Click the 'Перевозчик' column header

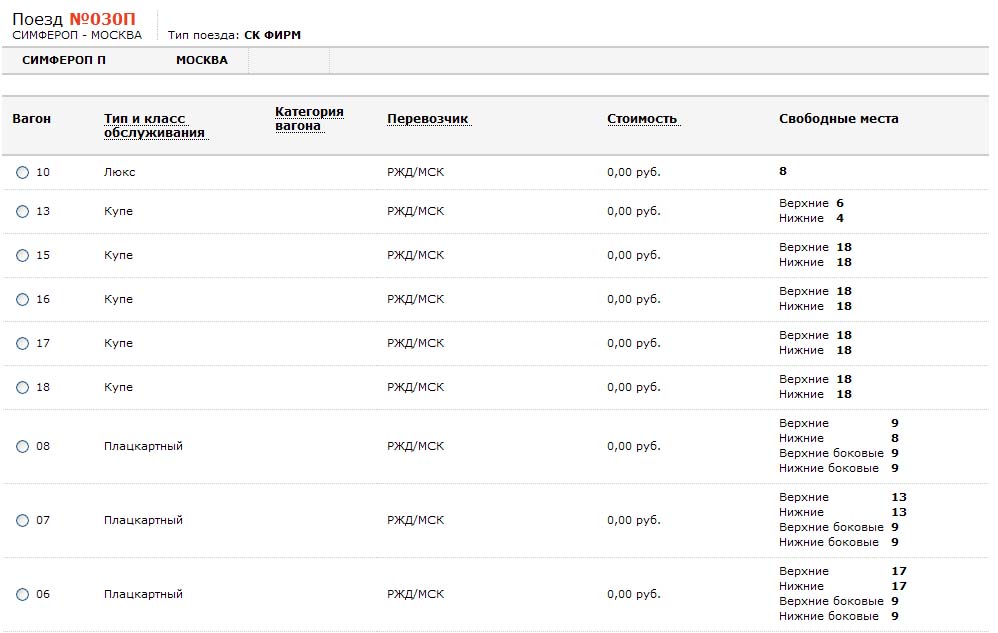point(427,119)
